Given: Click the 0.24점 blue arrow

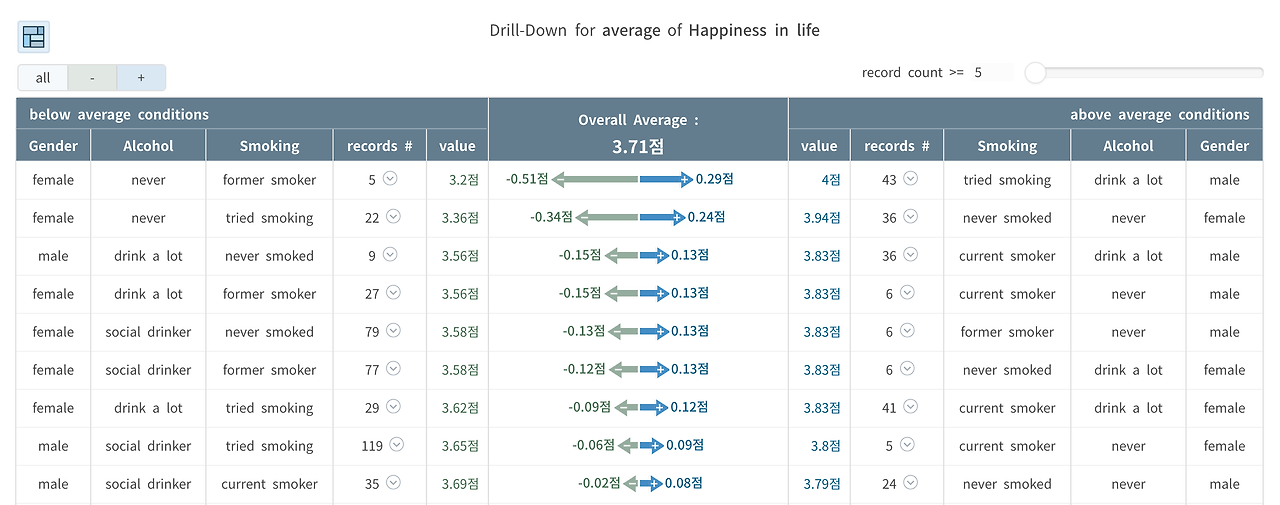Looking at the screenshot, I should point(661,217).
